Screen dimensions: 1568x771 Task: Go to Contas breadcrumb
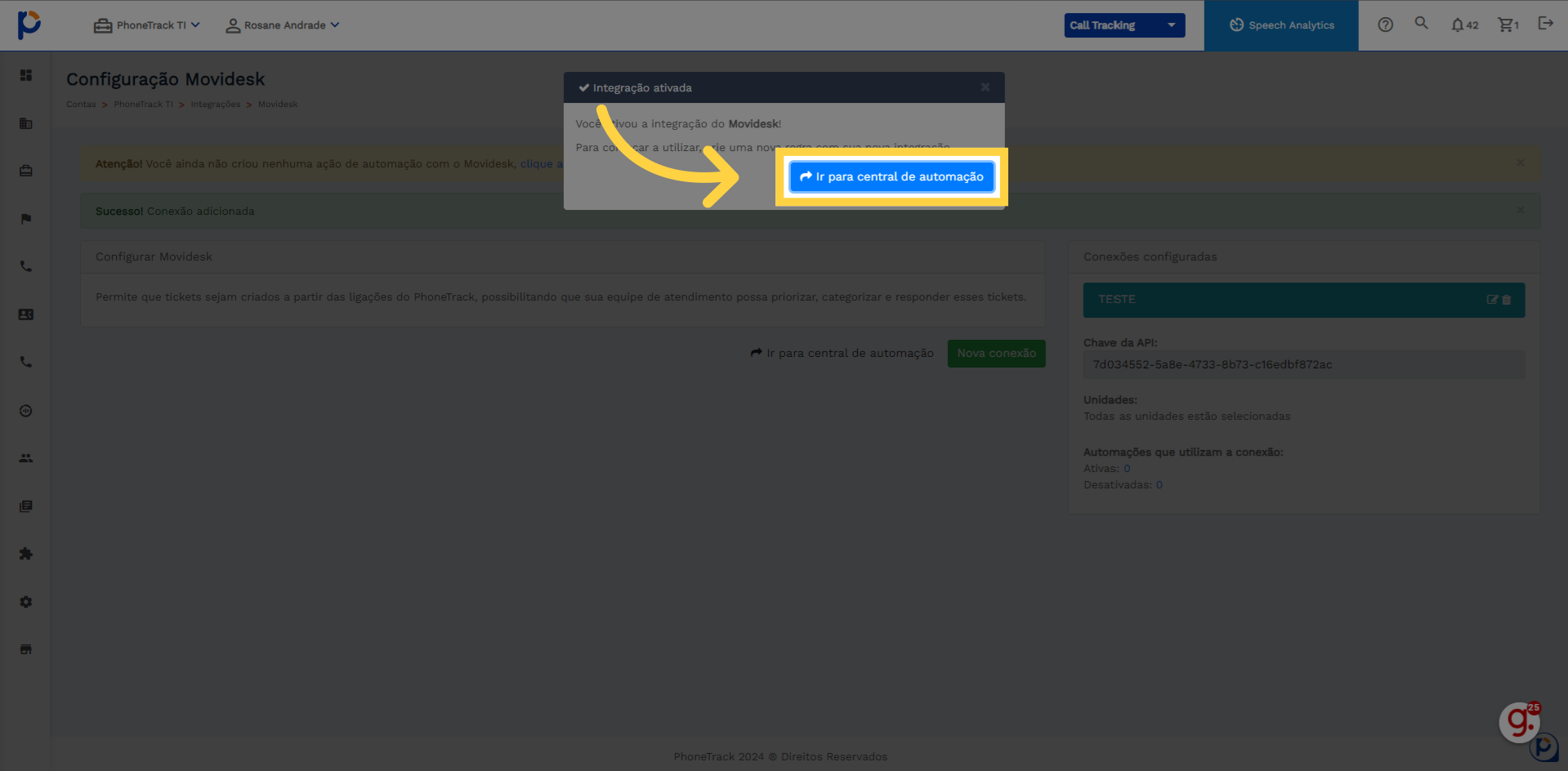point(81,105)
